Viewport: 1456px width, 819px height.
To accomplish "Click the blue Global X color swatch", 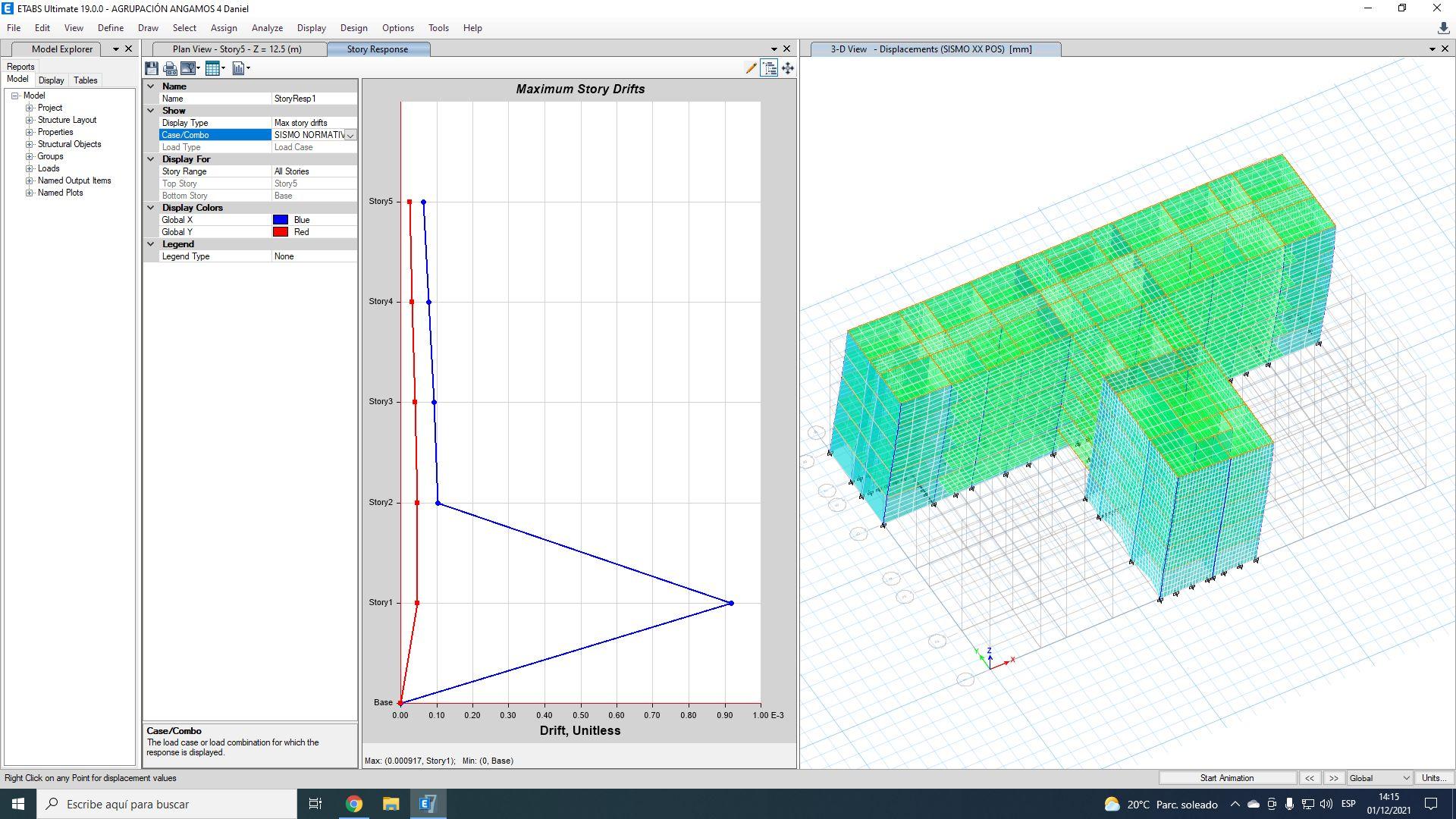I will click(281, 220).
